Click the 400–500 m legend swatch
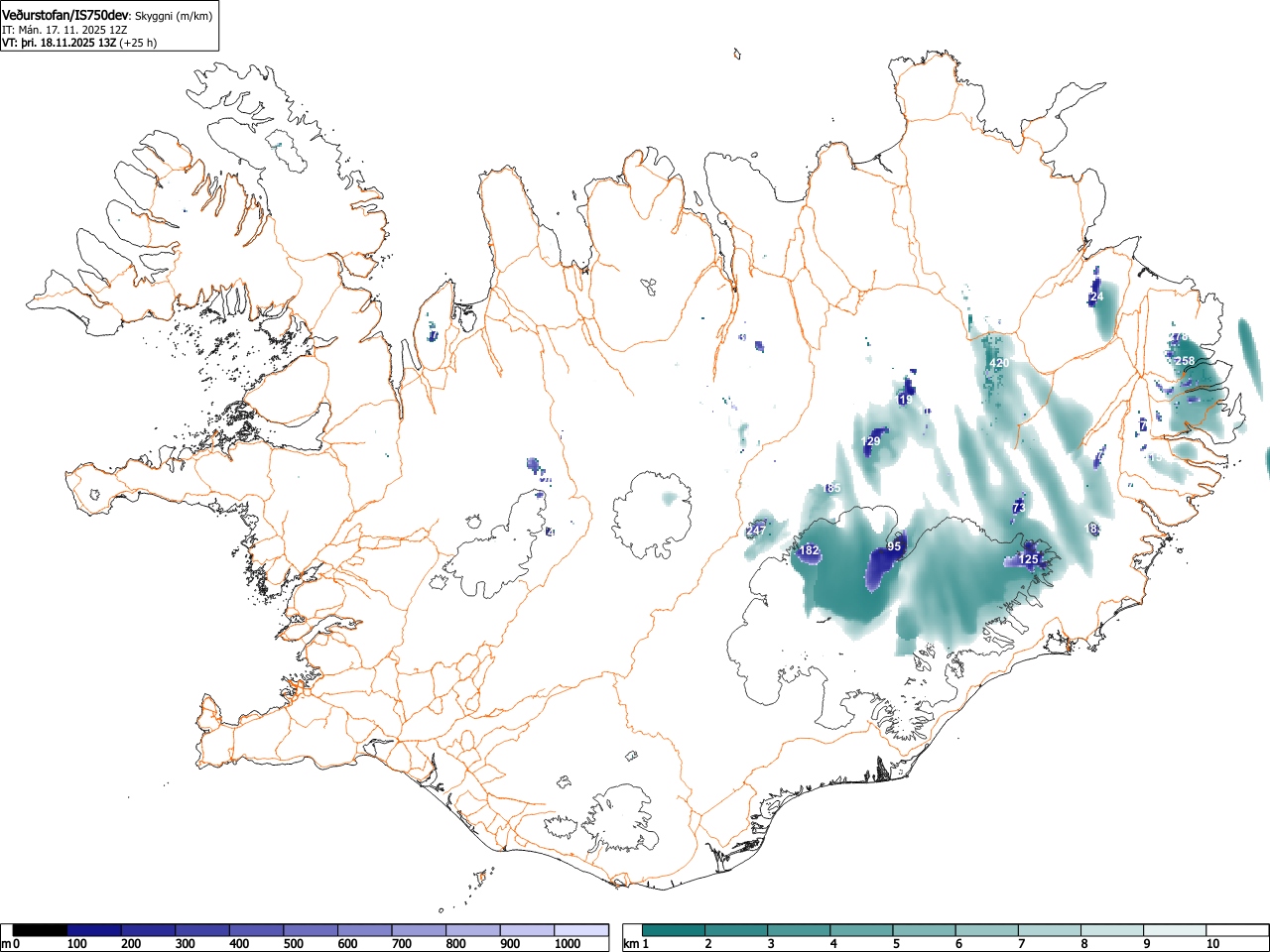Screen dimensions: 1270x952 [257, 930]
